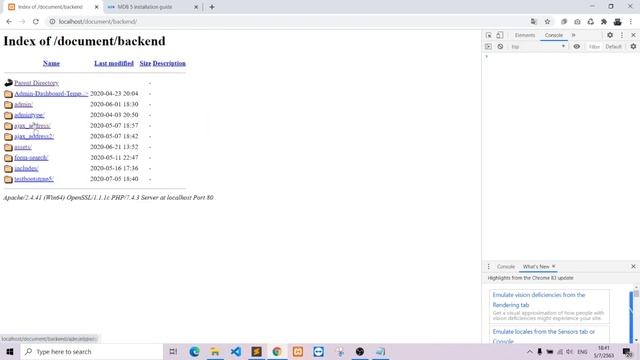
Task: Open the extensions puzzle icon
Action: pyautogui.click(x=604, y=22)
